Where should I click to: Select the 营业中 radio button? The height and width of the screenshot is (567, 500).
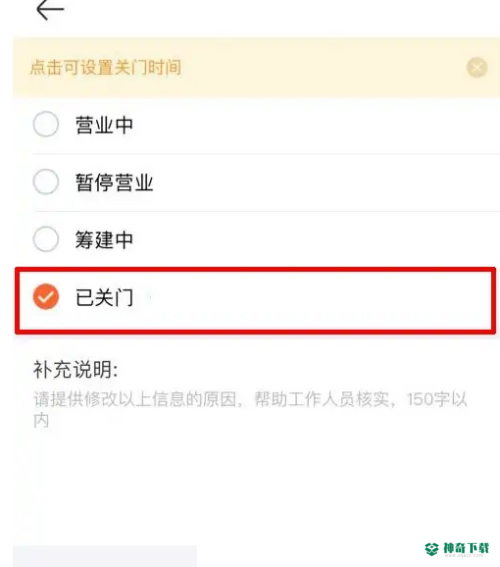click(46, 124)
